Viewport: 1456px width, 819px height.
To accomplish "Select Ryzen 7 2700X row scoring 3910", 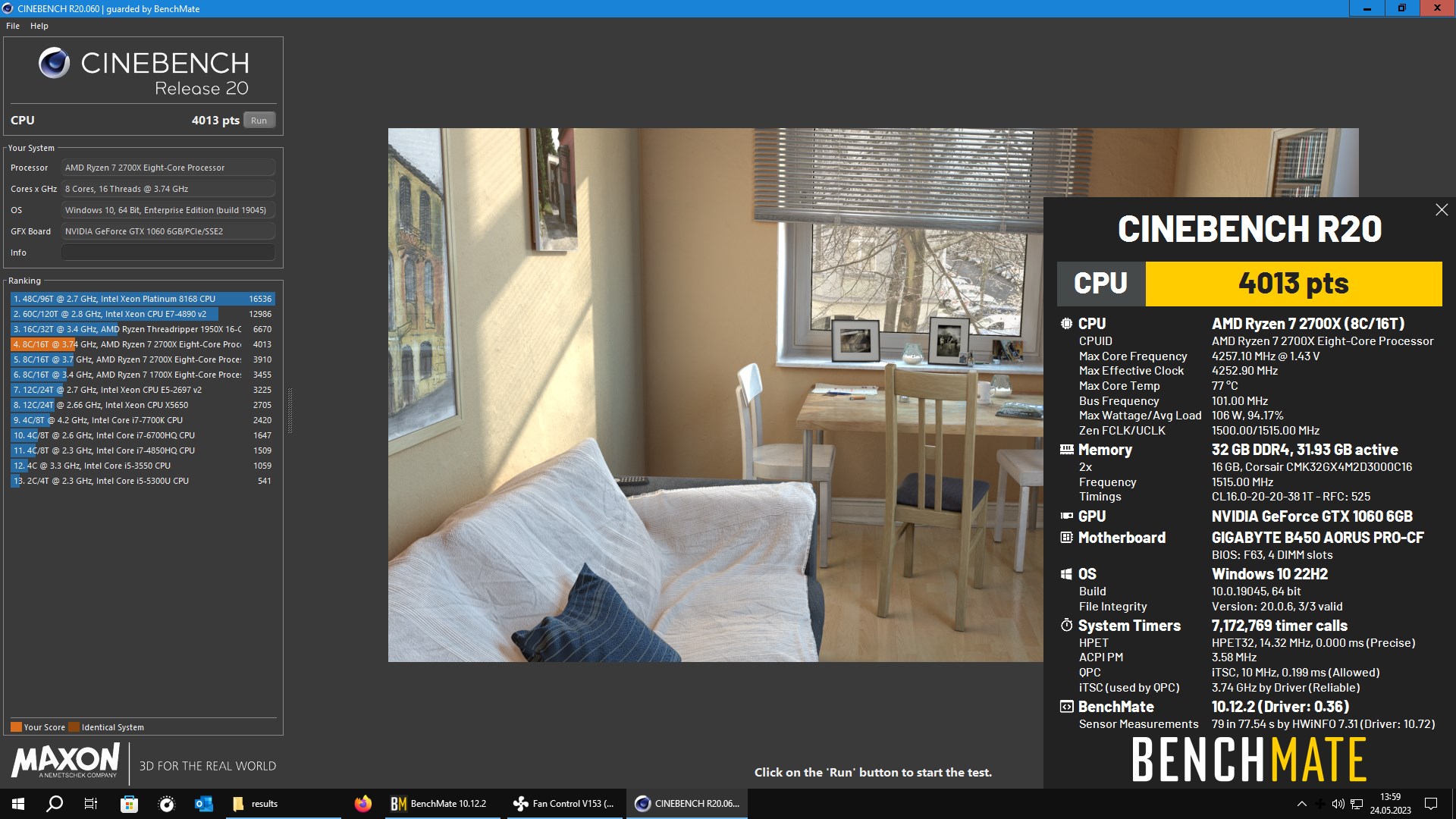I will [x=143, y=359].
